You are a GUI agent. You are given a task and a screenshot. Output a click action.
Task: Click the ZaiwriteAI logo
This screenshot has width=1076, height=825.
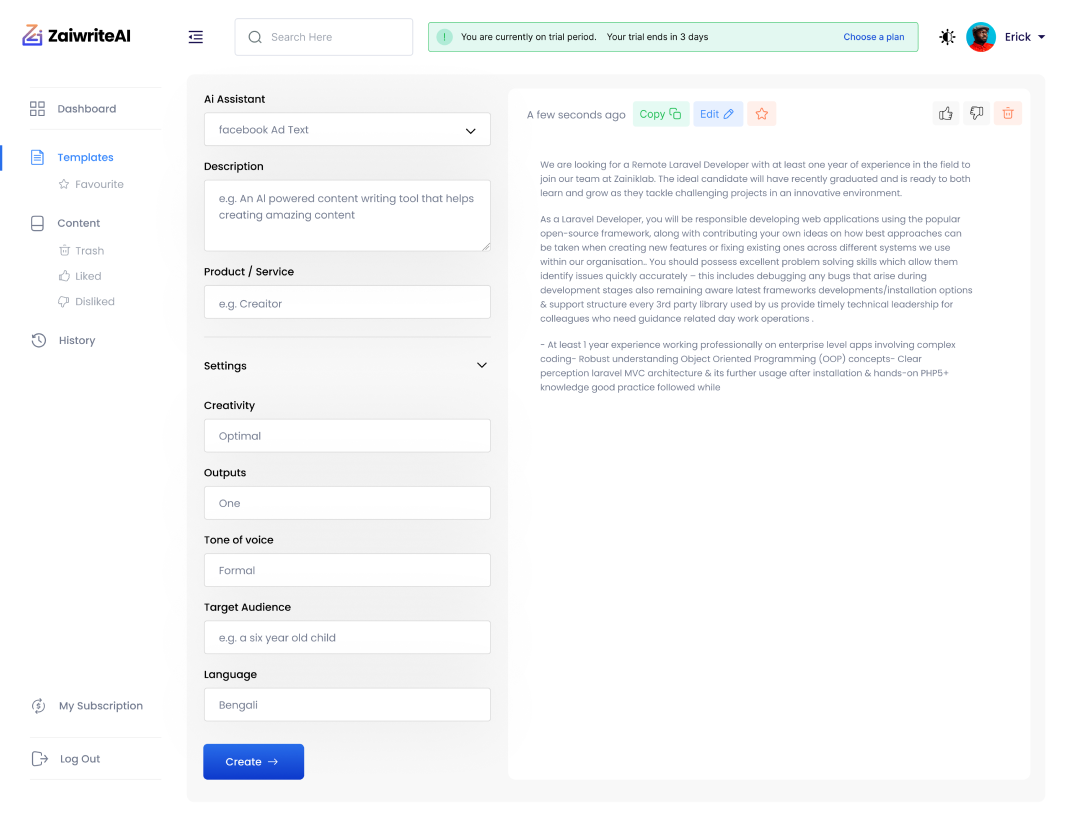pyautogui.click(x=77, y=36)
